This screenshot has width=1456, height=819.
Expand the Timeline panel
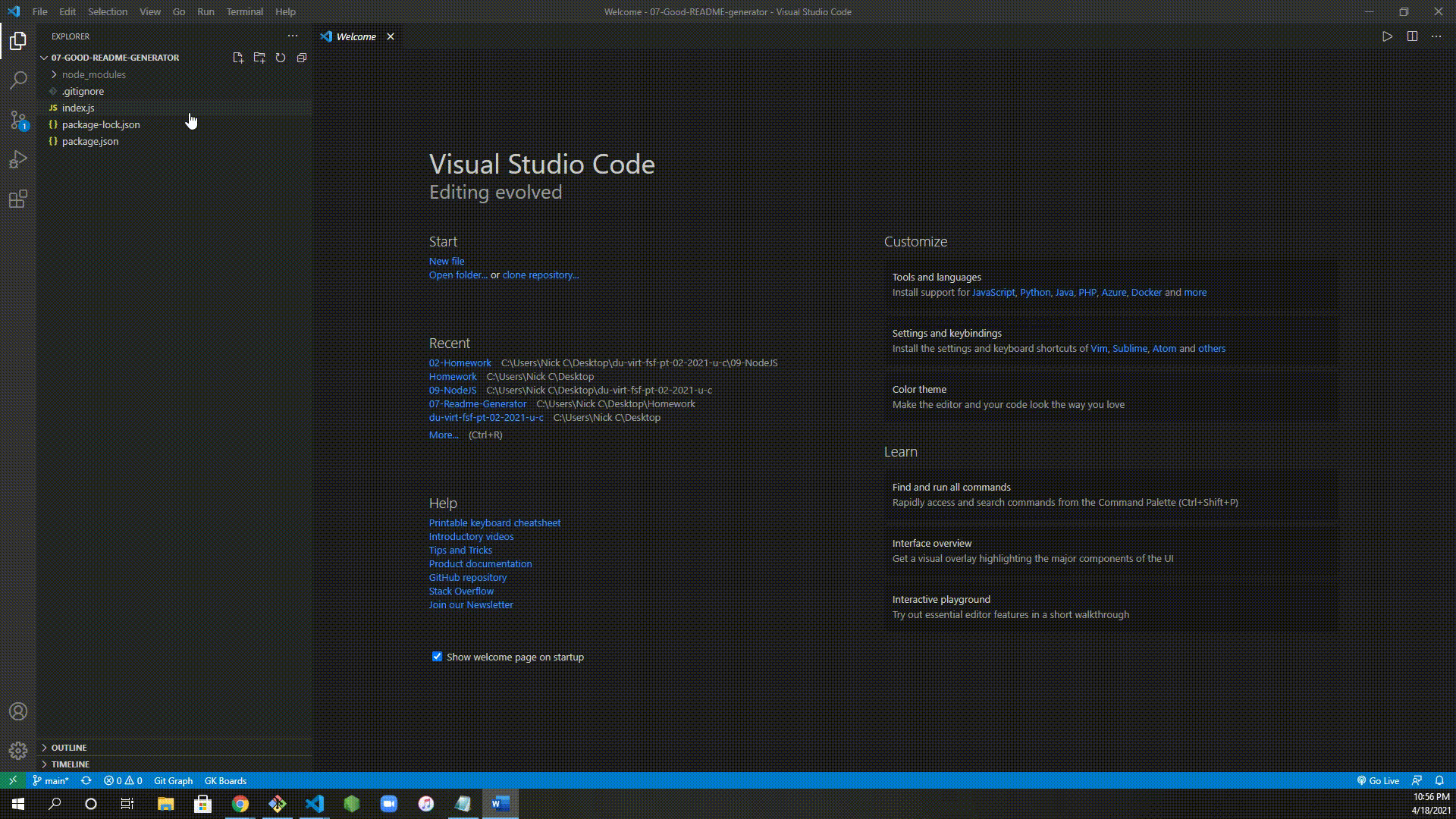[71, 764]
